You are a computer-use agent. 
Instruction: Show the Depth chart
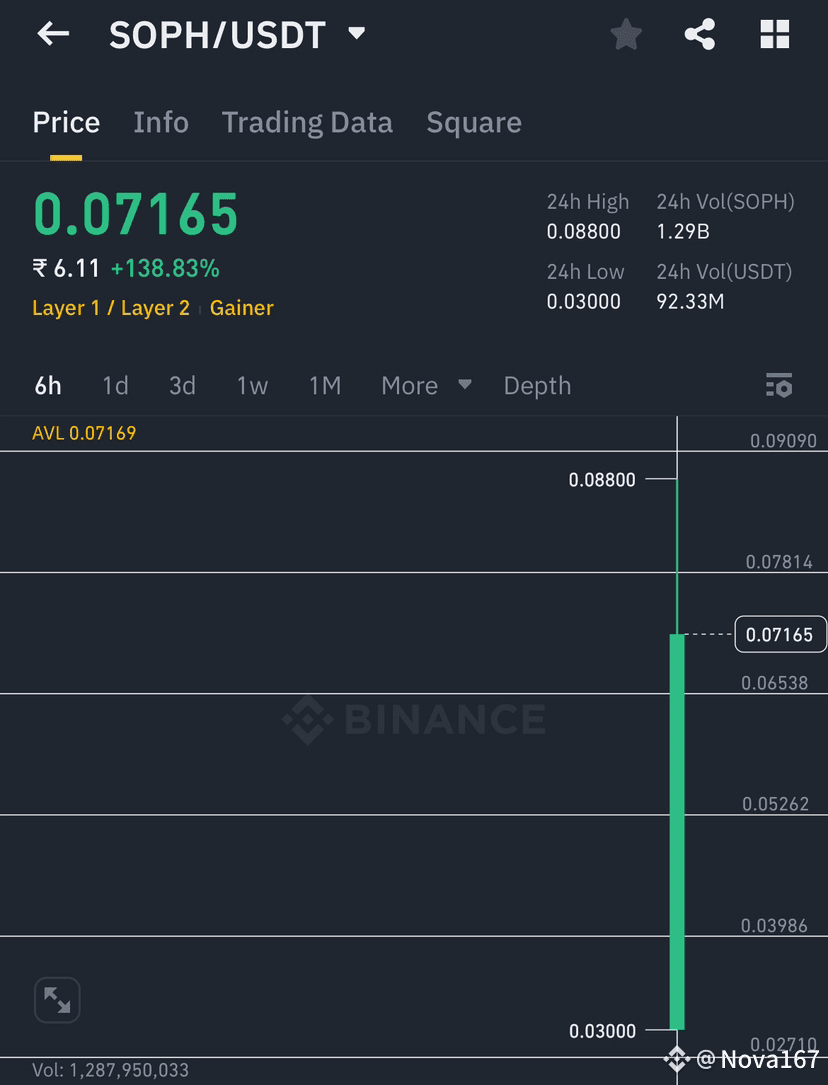click(x=537, y=385)
